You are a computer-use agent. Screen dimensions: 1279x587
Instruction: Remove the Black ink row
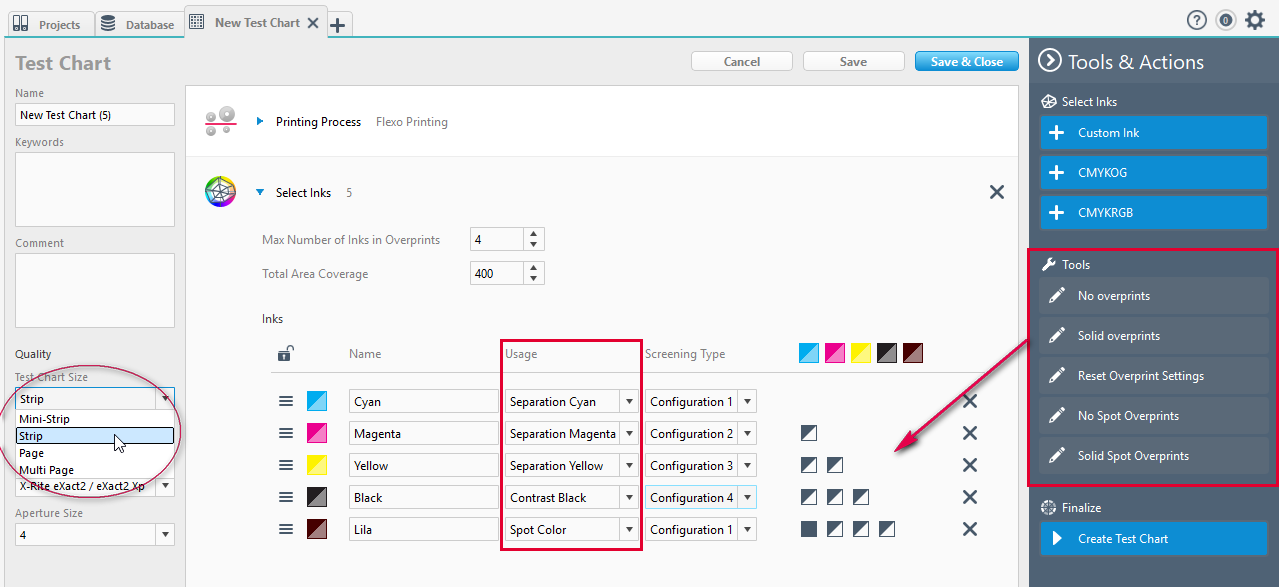(x=969, y=497)
